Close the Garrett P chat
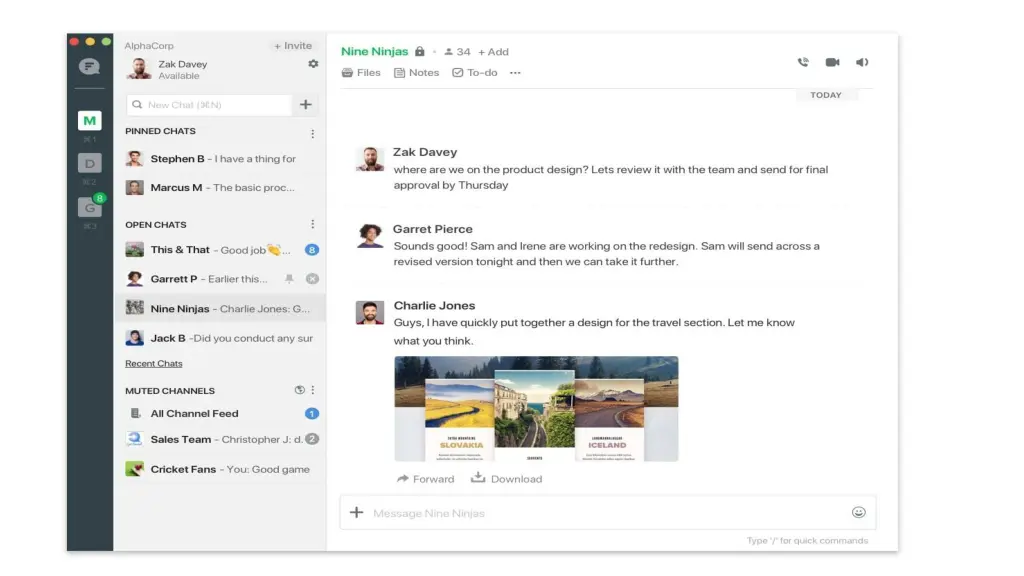This screenshot has width=1024, height=576. [313, 279]
